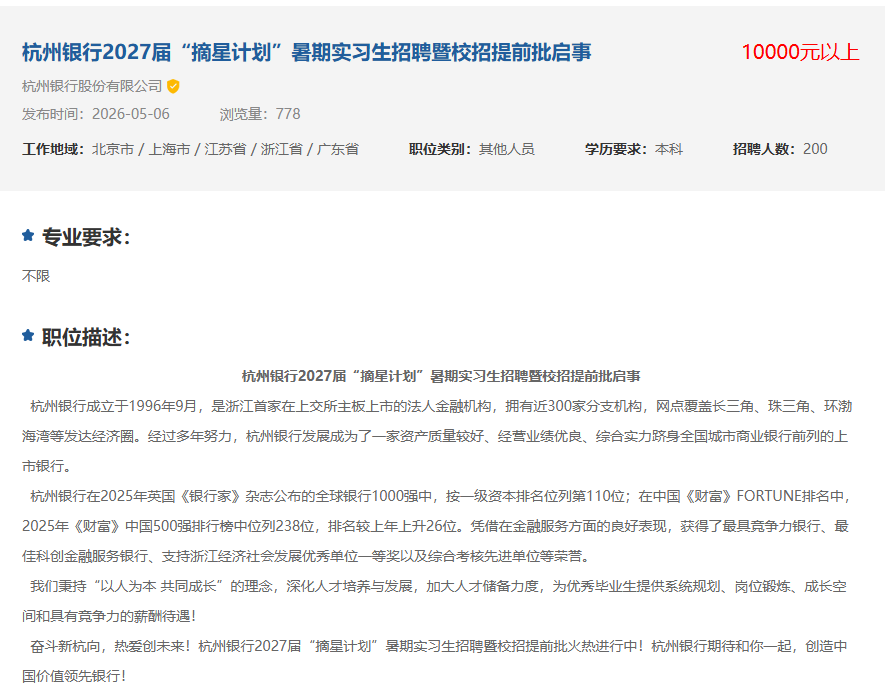Image resolution: width=892 pixels, height=696 pixels.
Task: Click job category value 其他人员
Action: (x=507, y=149)
